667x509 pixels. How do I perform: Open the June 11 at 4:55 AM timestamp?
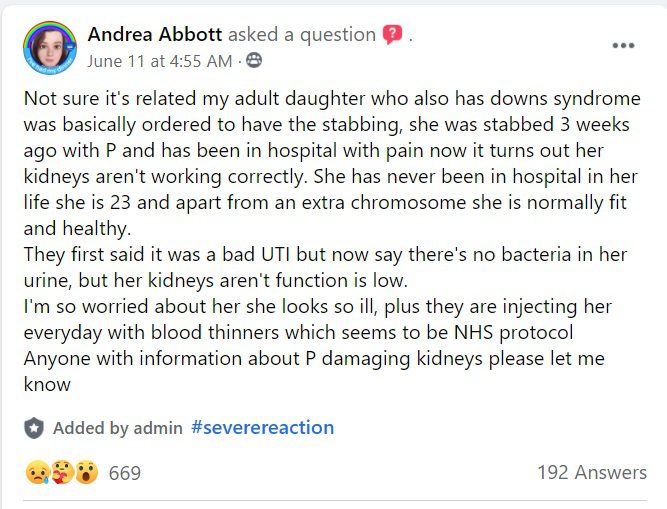pos(160,61)
